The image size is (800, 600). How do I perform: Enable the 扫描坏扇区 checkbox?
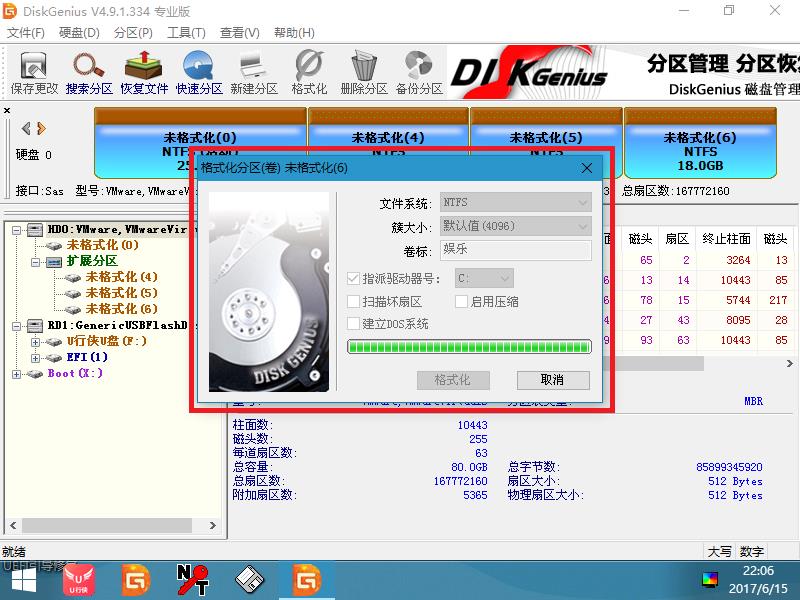pos(352,302)
